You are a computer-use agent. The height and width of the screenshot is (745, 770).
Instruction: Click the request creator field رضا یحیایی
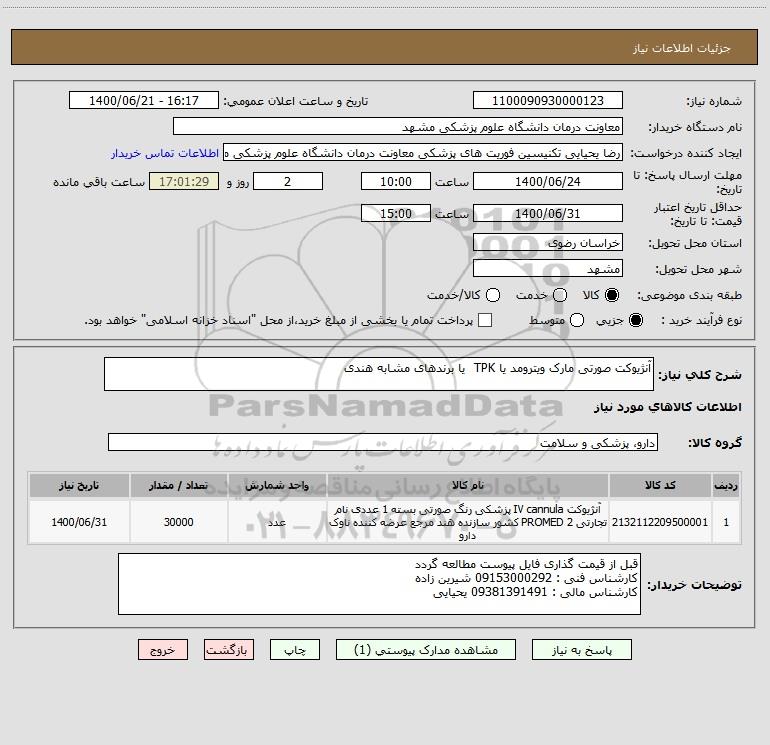tap(423, 153)
